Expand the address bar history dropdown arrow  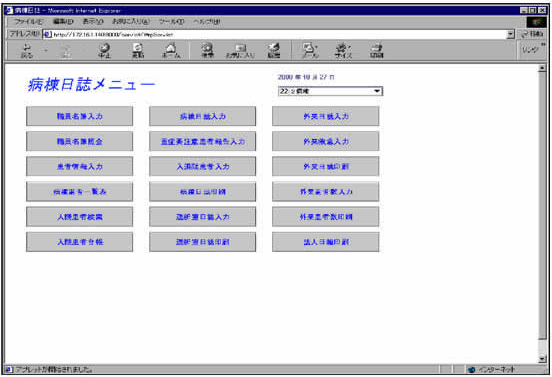point(510,34)
